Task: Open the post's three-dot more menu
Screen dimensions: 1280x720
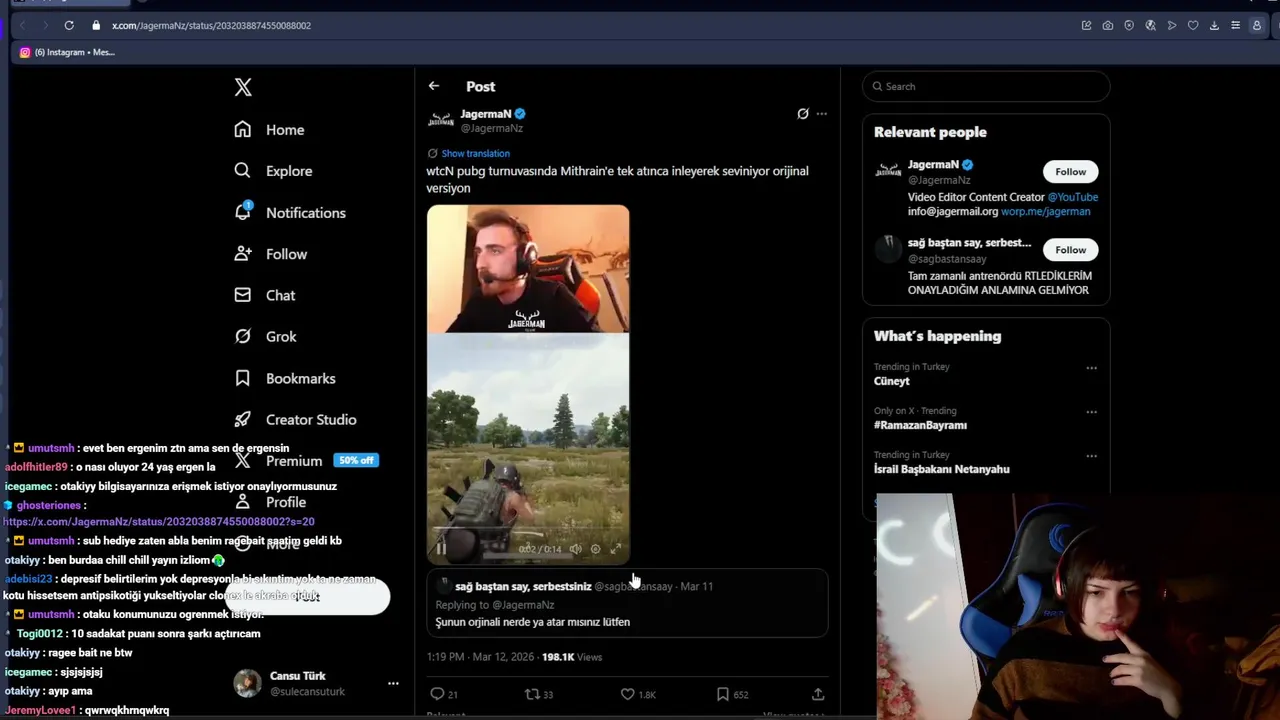Action: click(x=821, y=114)
